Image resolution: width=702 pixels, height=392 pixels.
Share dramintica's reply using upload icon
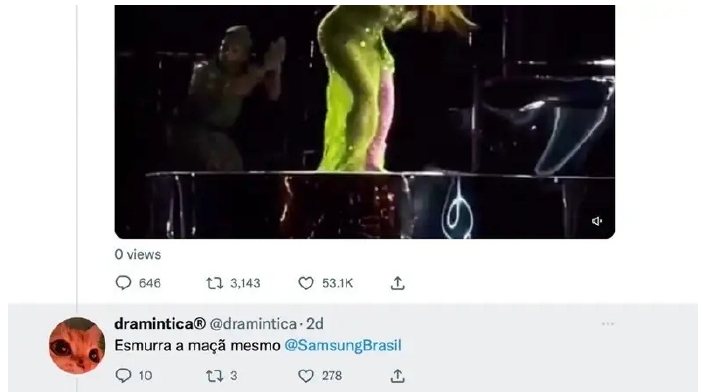click(398, 376)
